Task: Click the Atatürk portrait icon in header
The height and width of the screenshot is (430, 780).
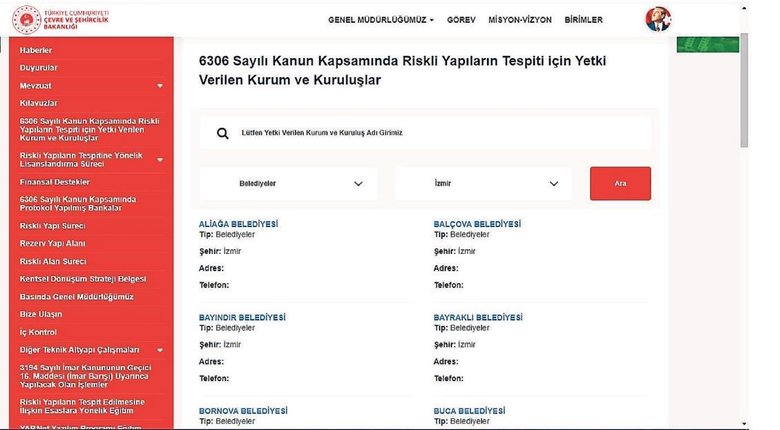Action: click(x=658, y=19)
